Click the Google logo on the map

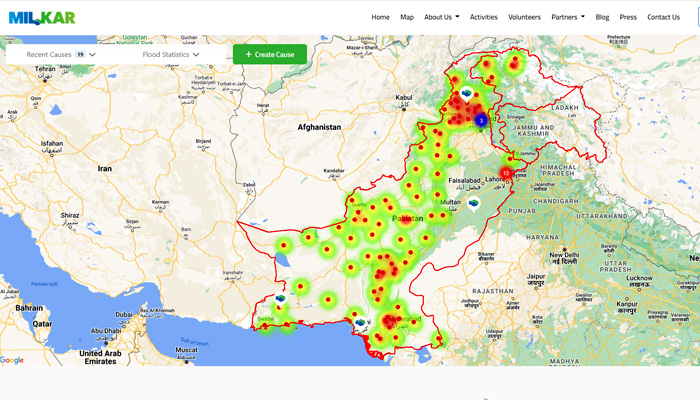[x=12, y=360]
